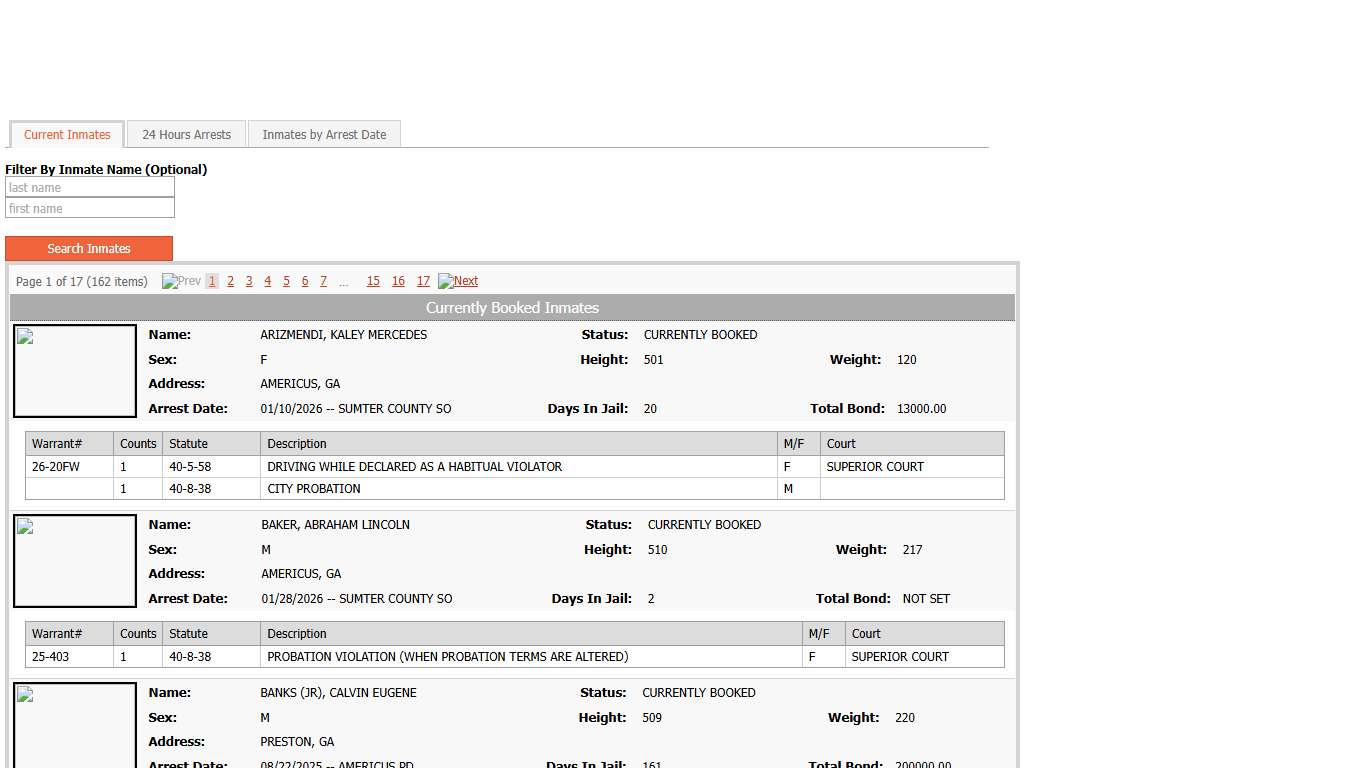
Task: Go to page 3 of results
Action: tap(249, 282)
